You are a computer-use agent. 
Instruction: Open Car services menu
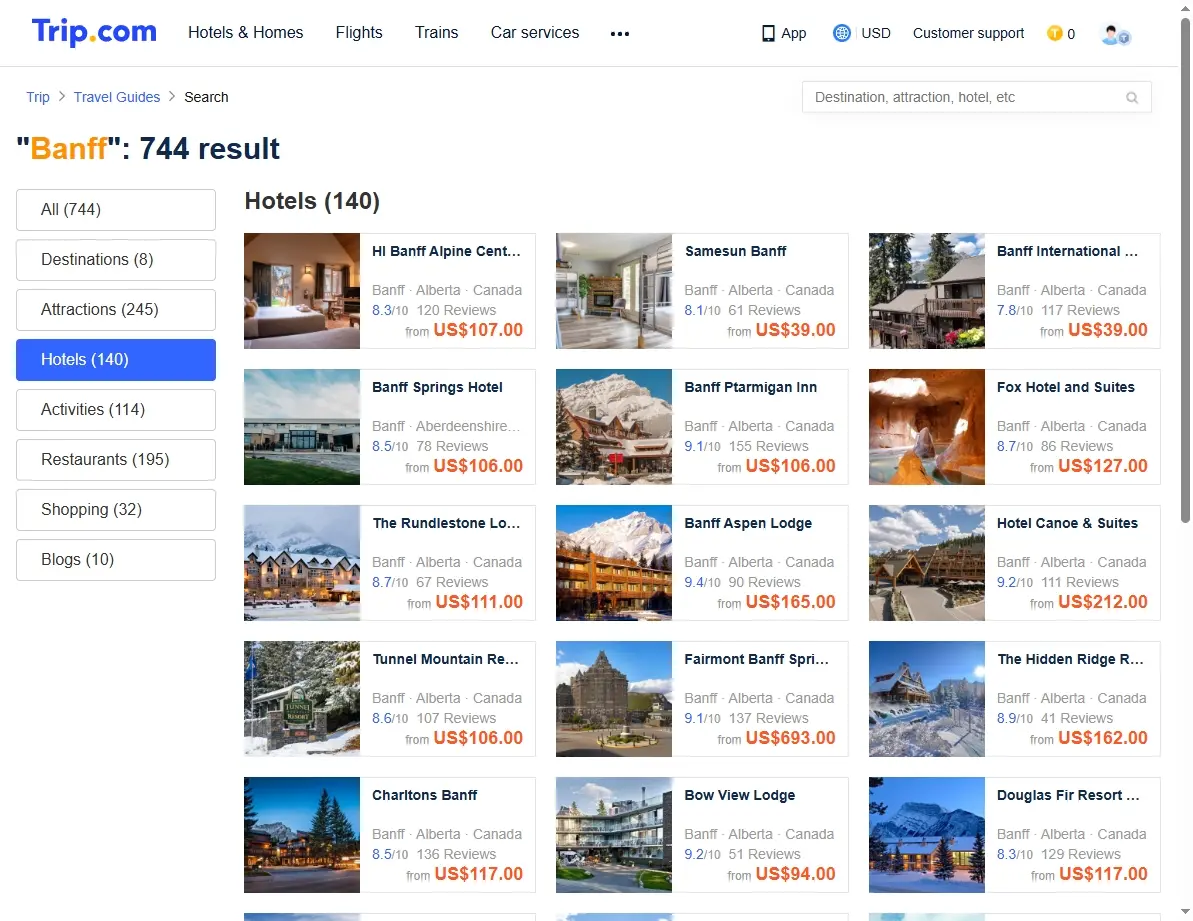535,33
